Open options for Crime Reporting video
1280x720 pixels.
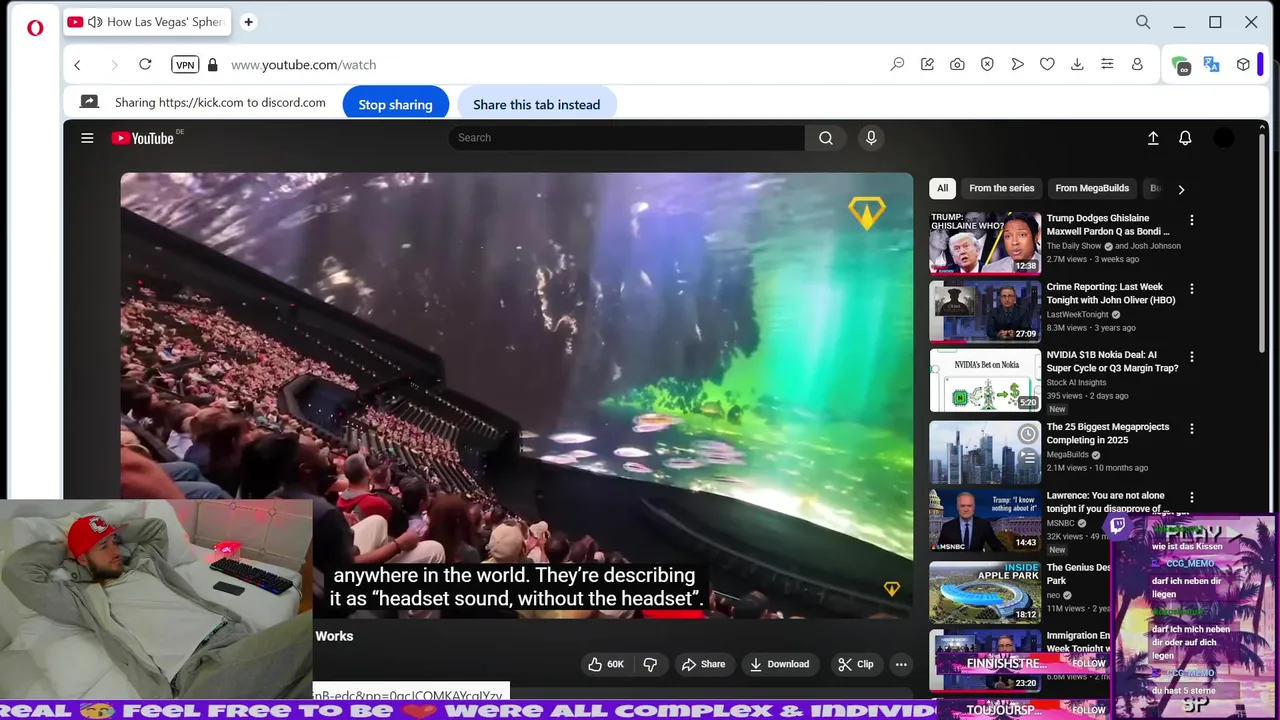click(1191, 289)
